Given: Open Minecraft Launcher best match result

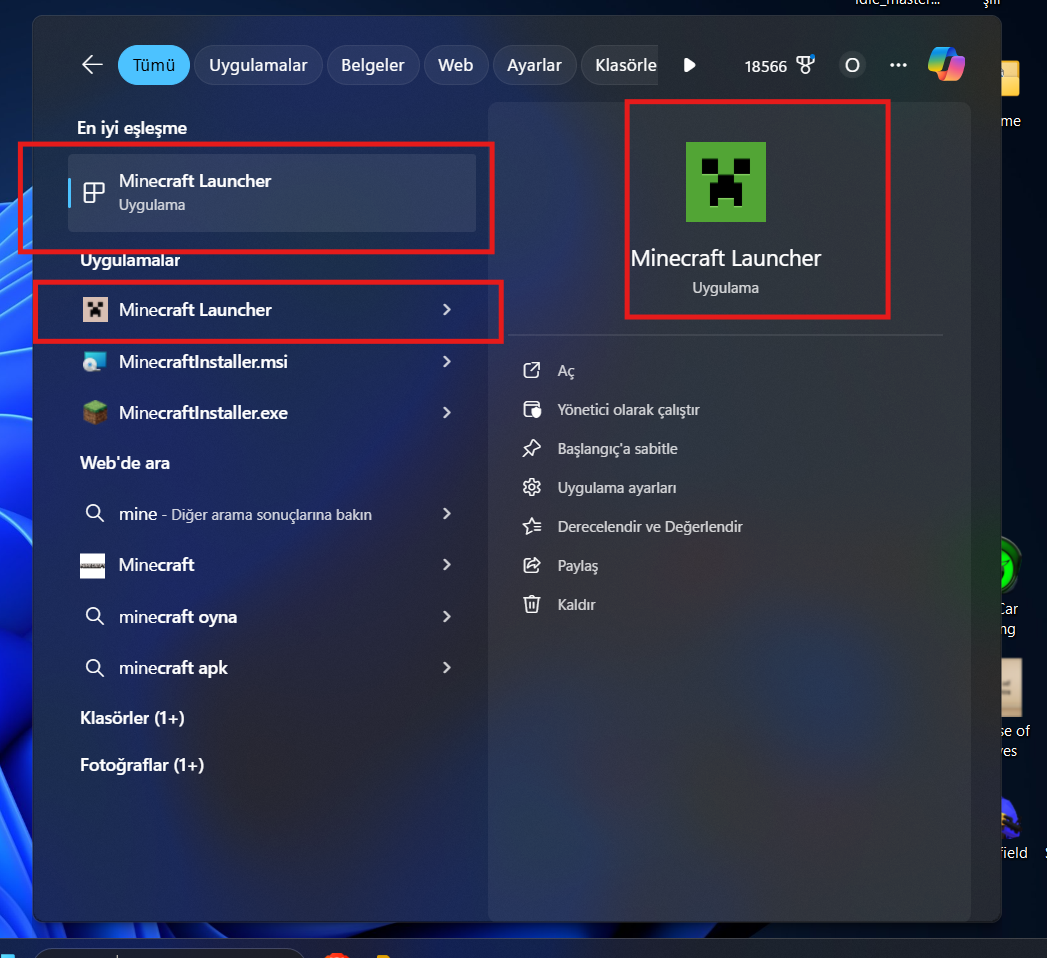Looking at the screenshot, I should (x=272, y=193).
